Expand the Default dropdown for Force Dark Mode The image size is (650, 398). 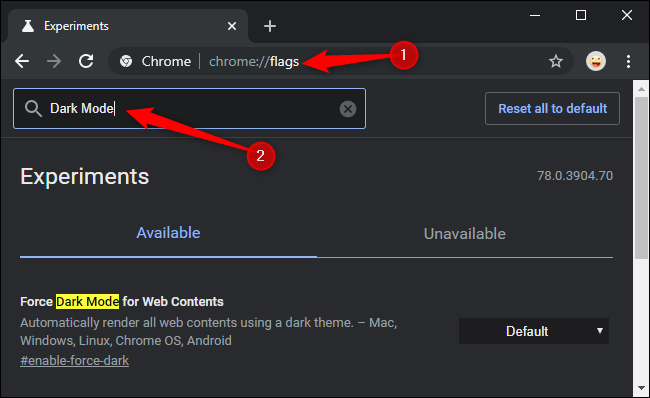[534, 331]
